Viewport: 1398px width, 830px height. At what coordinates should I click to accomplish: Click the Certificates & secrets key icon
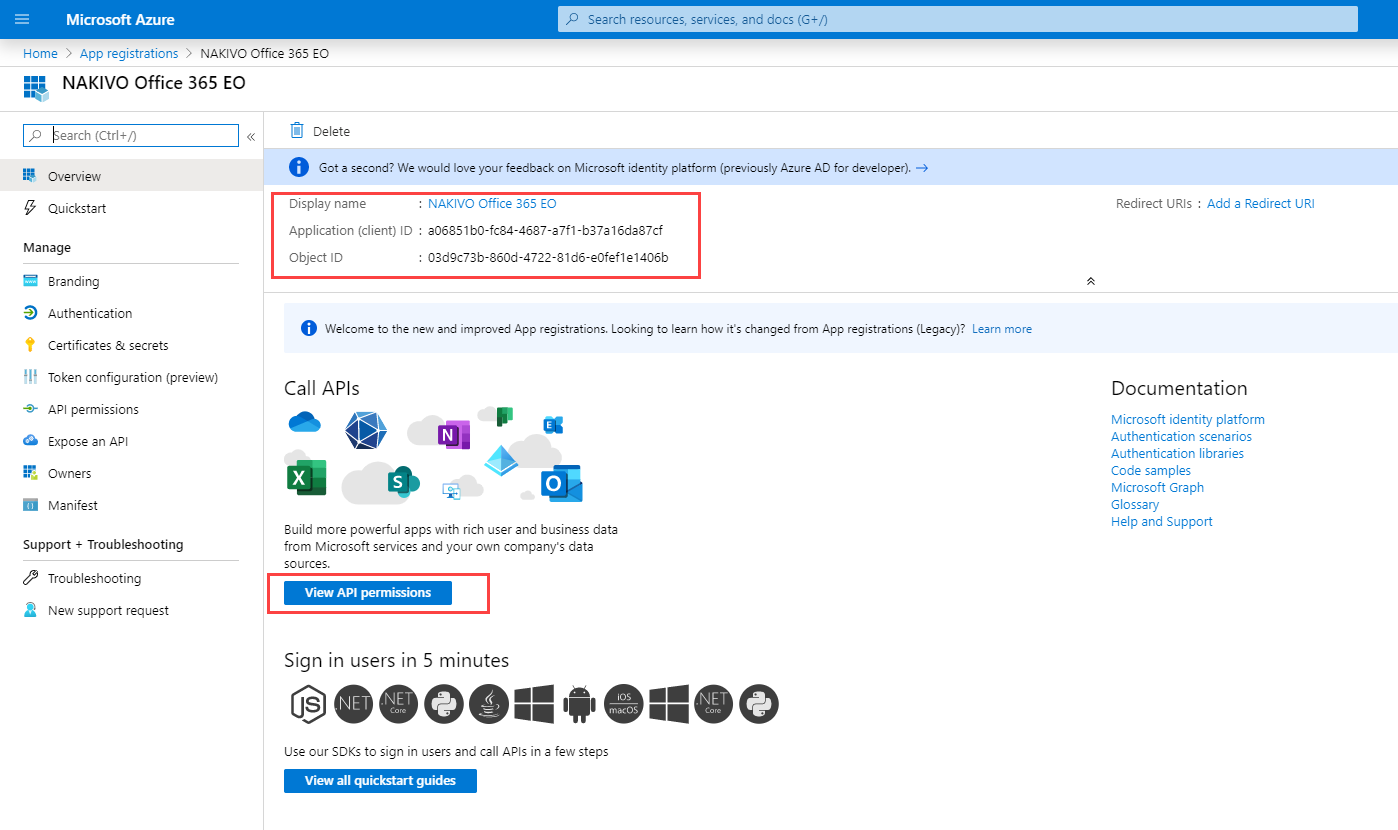(30, 345)
